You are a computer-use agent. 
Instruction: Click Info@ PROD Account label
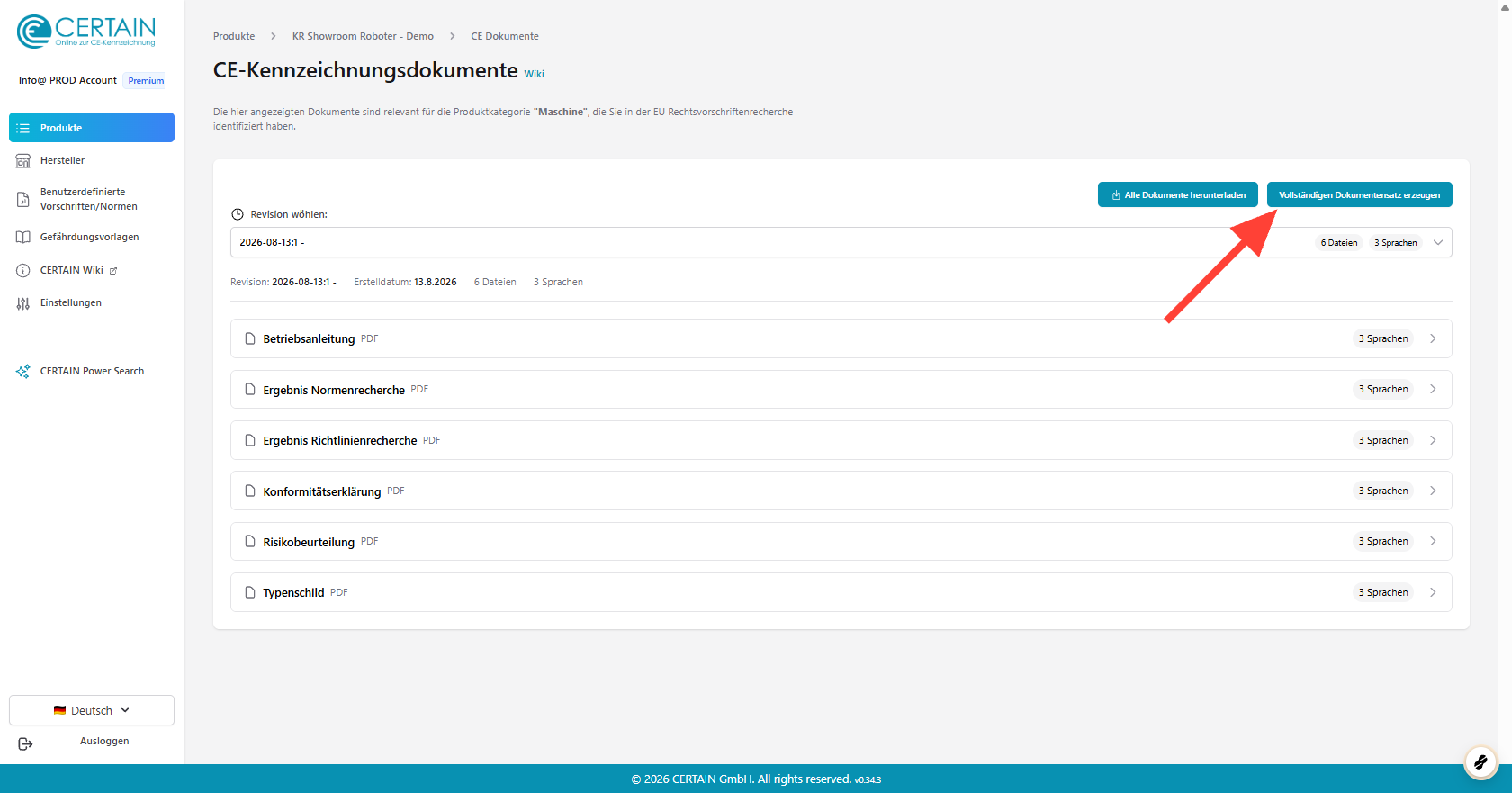pos(67,80)
